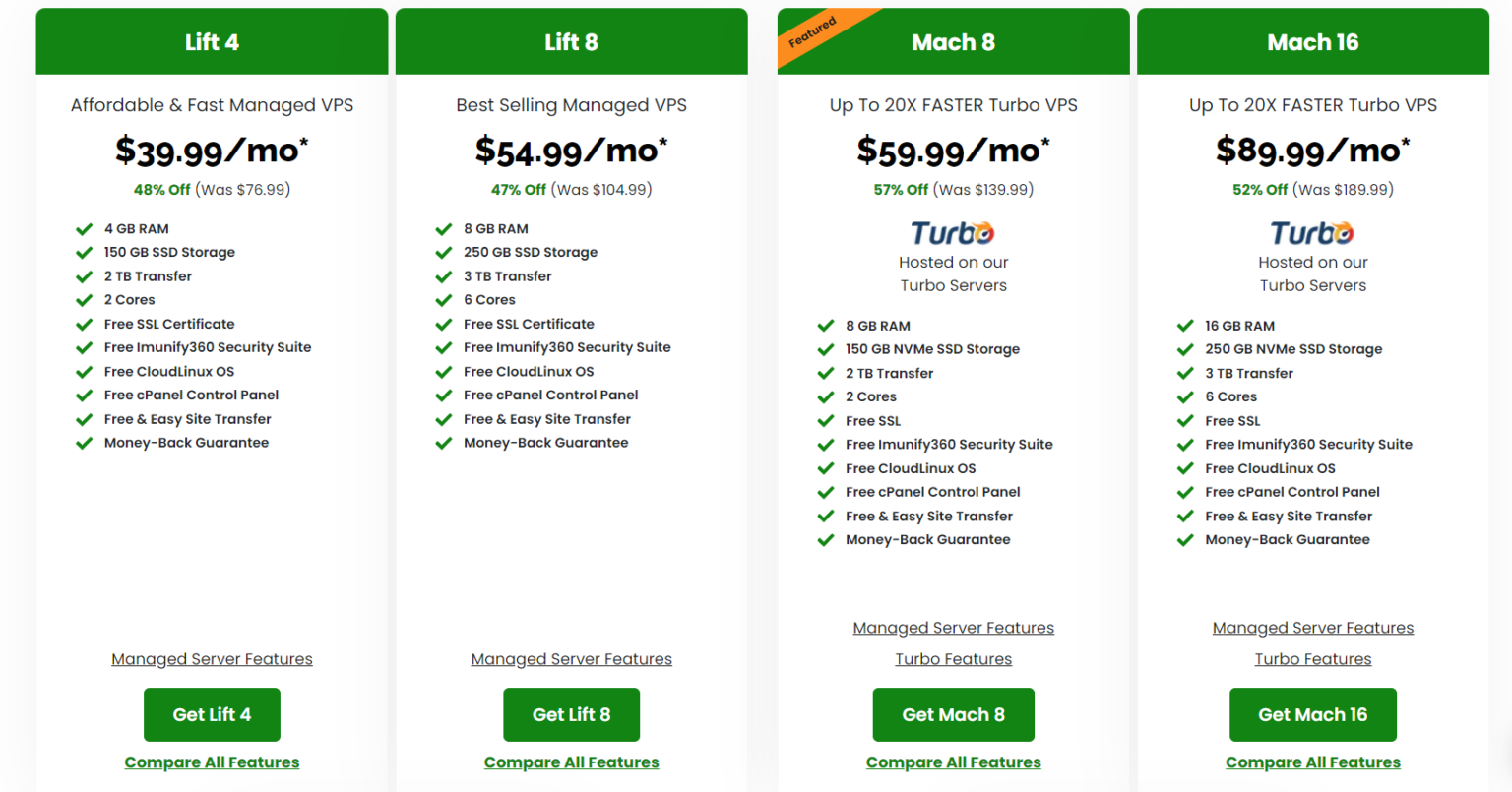
Task: Select the Get Mach 16 button
Action: (x=1312, y=714)
